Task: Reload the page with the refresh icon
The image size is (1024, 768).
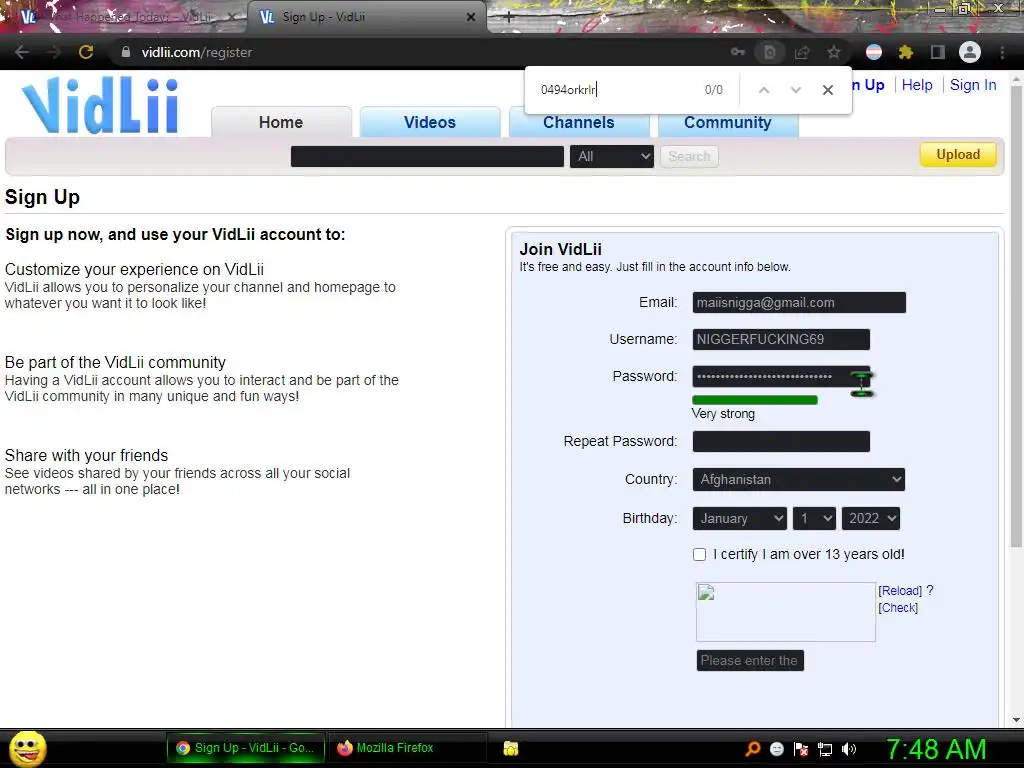Action: (86, 52)
